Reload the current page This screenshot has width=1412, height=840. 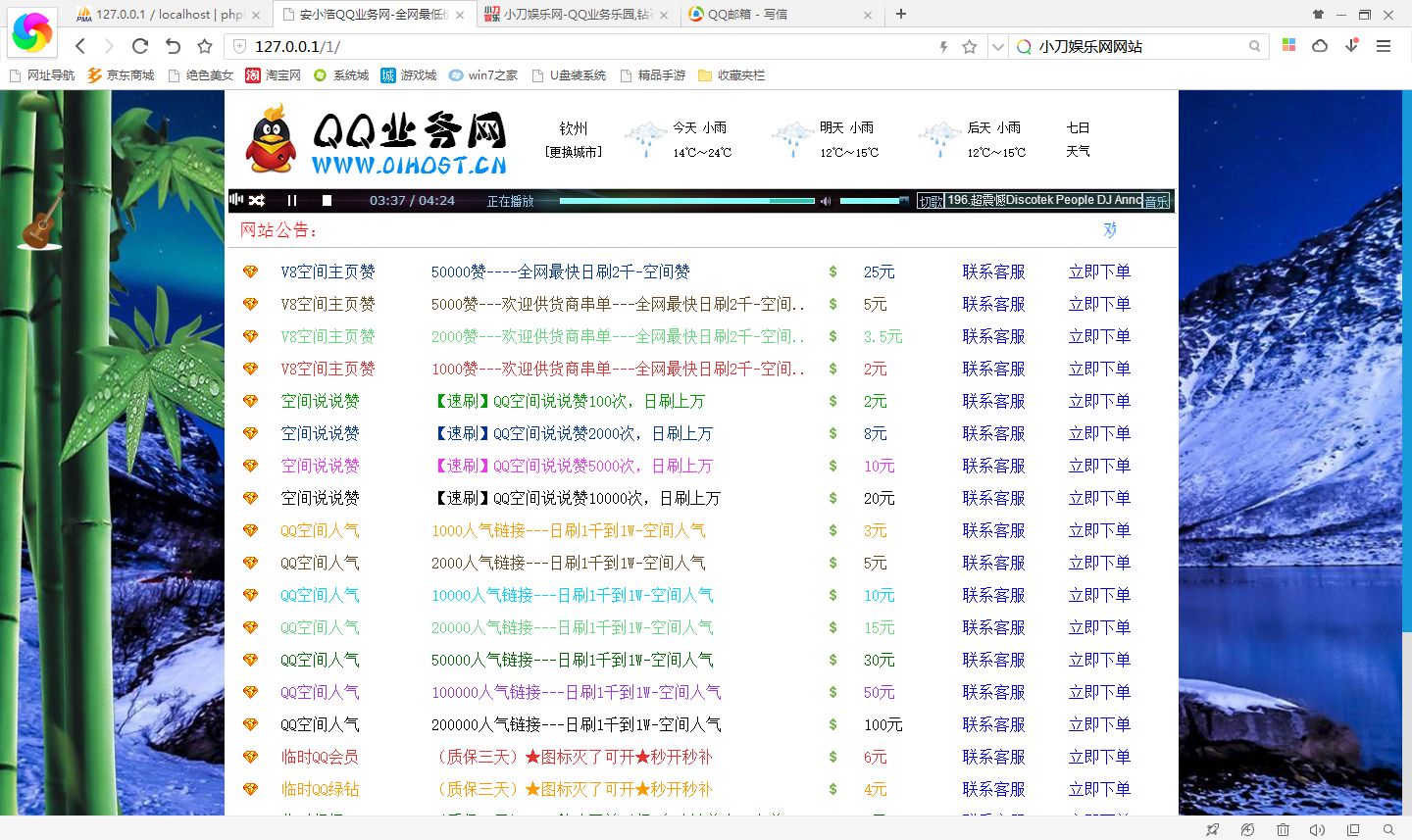click(140, 46)
